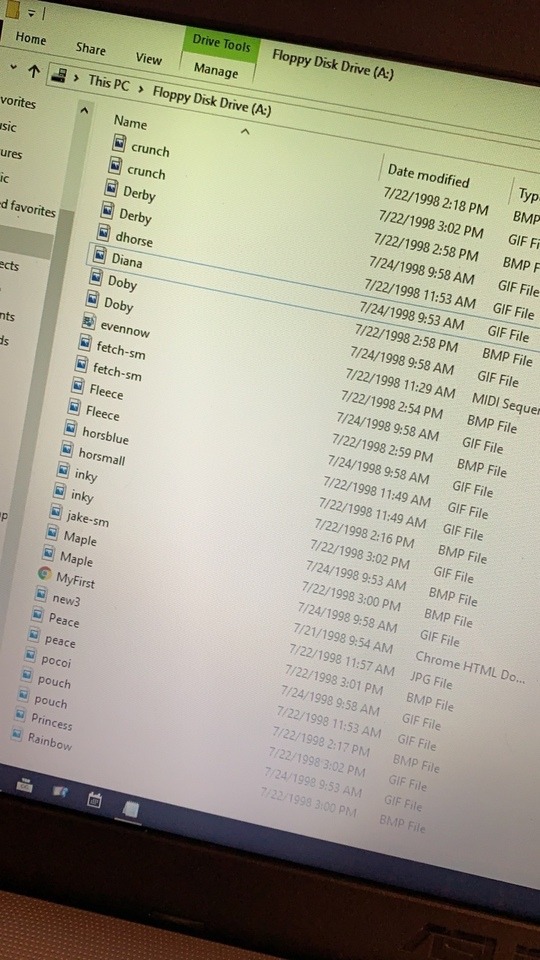The height and width of the screenshot is (960, 540).
Task: Open the Customize Quick Access Toolbar dropdown
Action: click(32, 12)
